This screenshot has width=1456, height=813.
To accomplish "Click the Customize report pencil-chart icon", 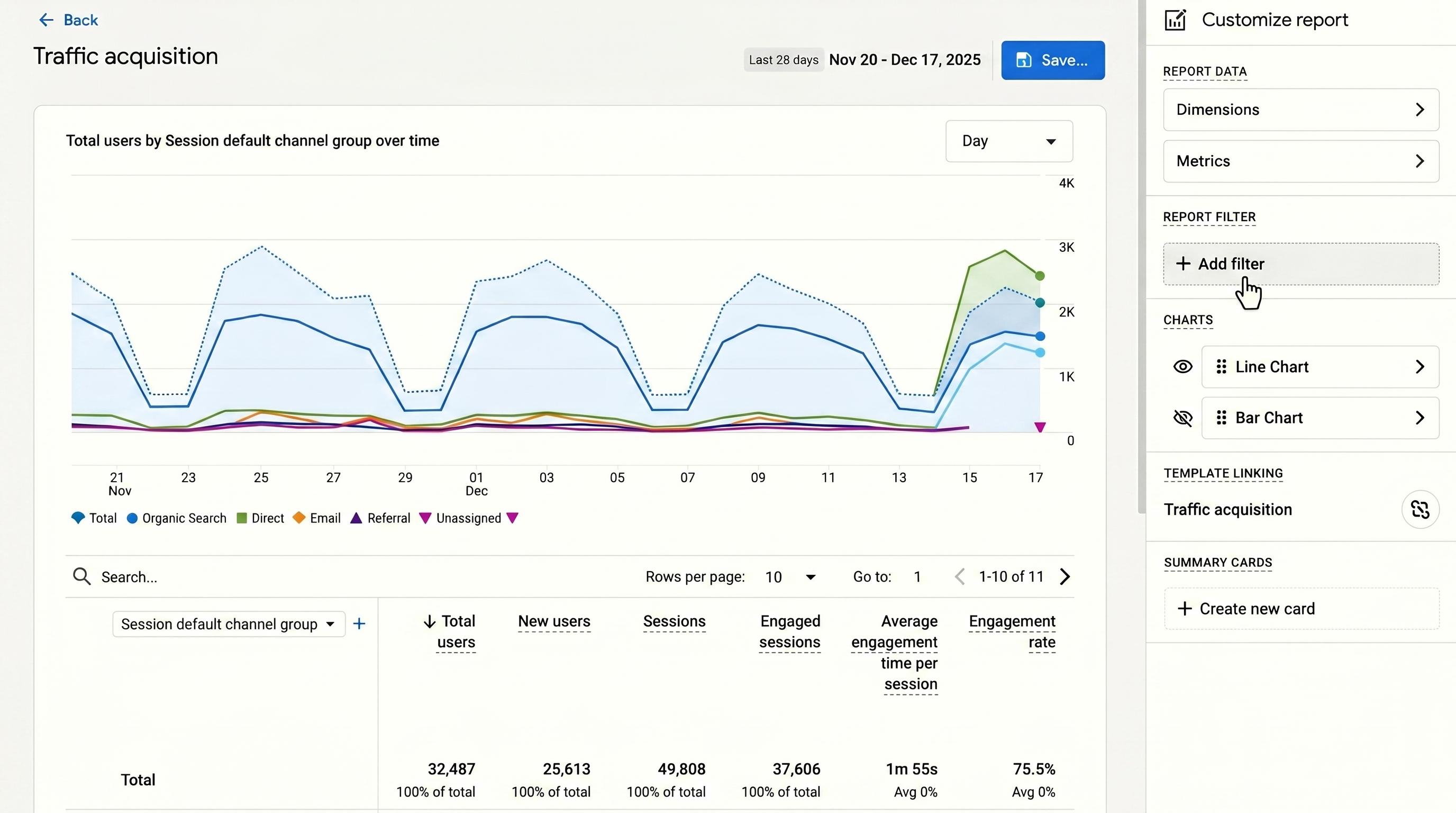I will [x=1175, y=20].
